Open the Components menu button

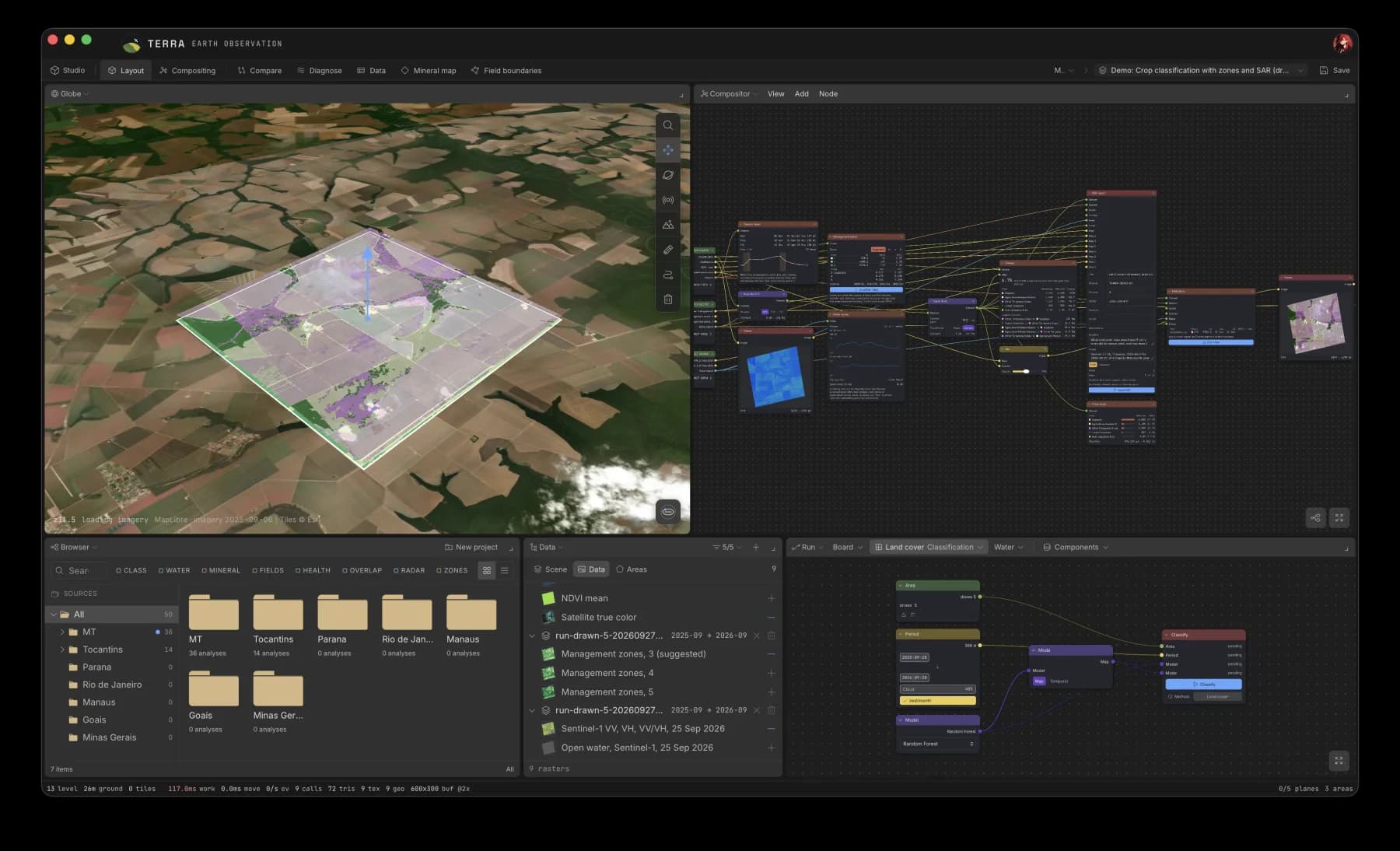tap(1076, 548)
